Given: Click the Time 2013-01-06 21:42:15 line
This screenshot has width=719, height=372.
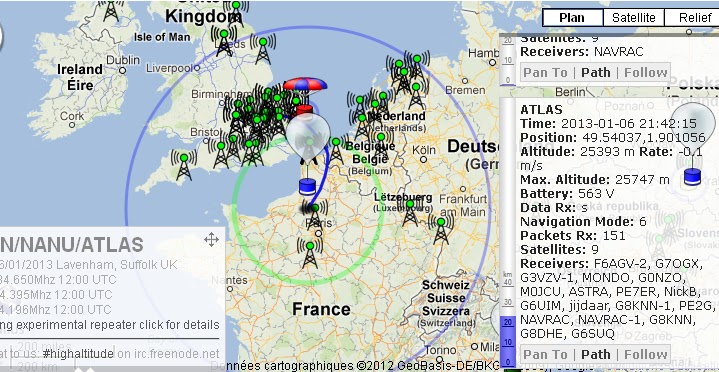Looking at the screenshot, I should (608, 123).
